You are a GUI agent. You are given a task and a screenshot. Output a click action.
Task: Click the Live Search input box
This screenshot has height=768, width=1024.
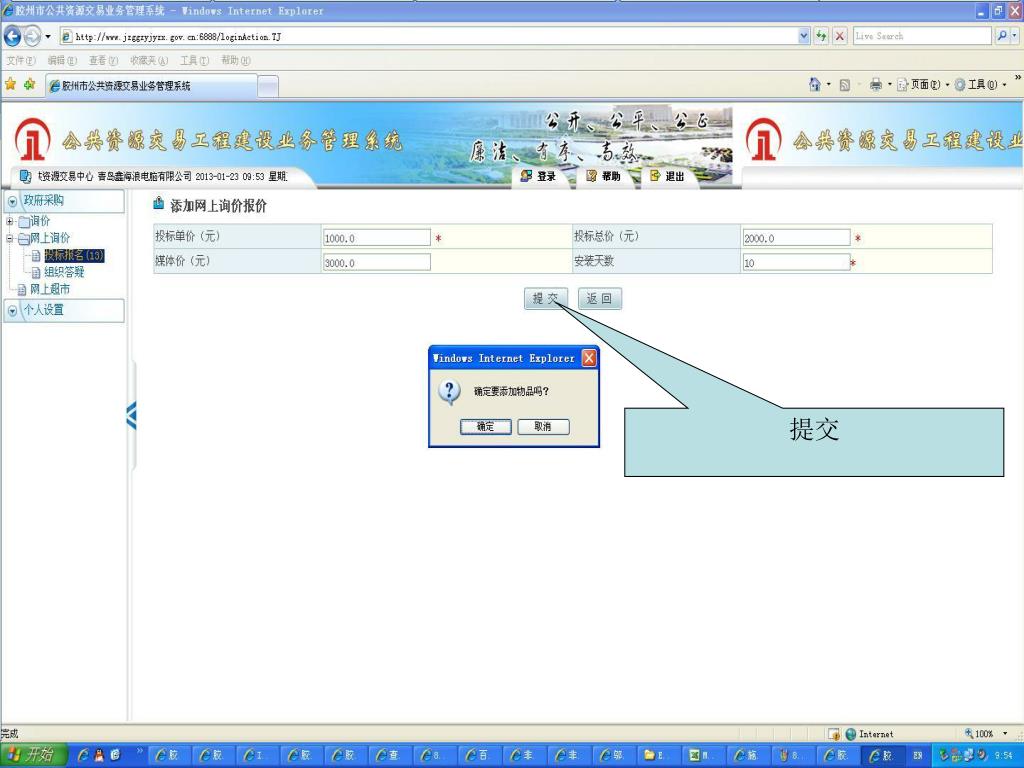pos(921,36)
